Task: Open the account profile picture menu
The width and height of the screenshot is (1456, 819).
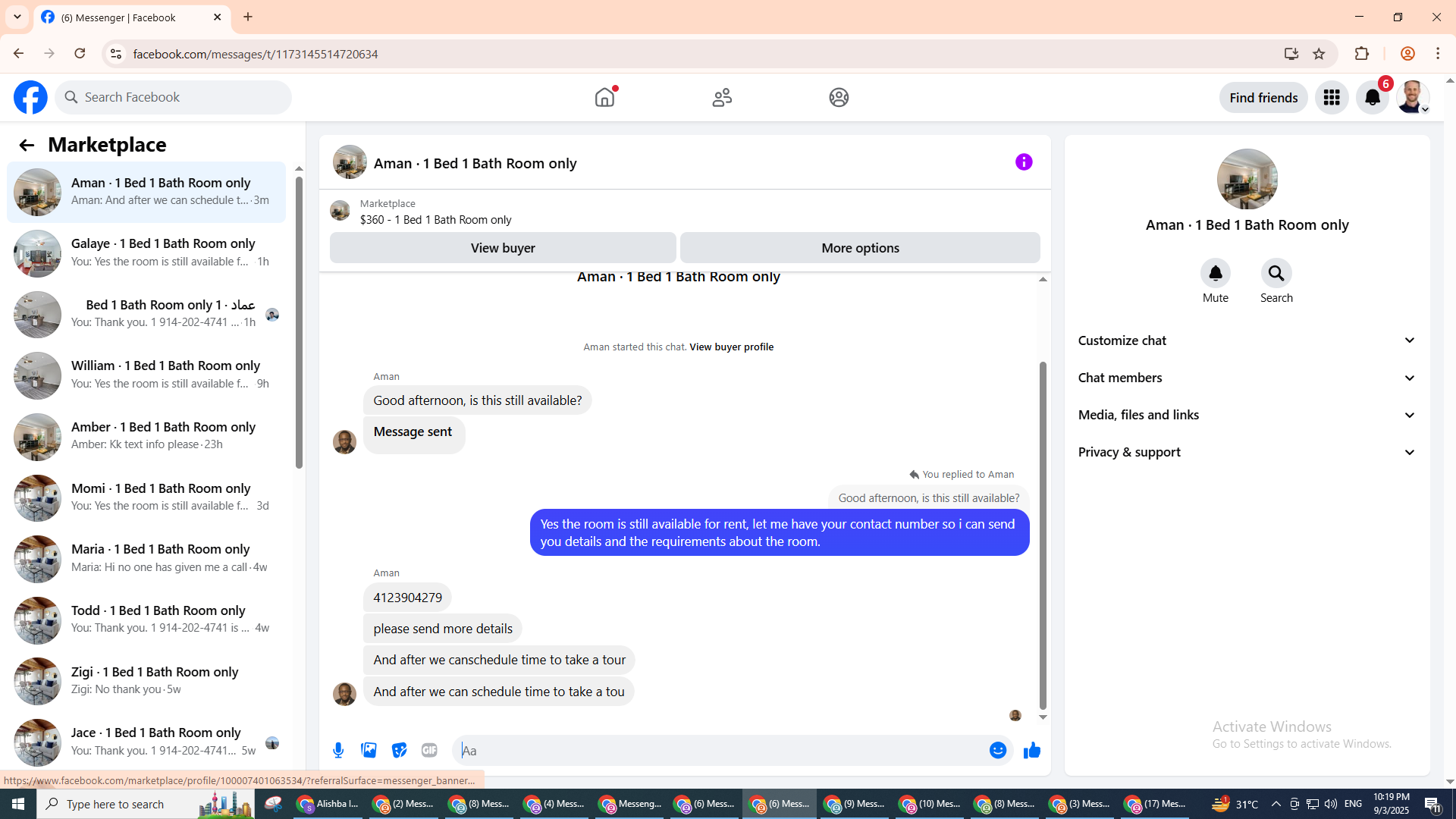Action: tap(1413, 97)
